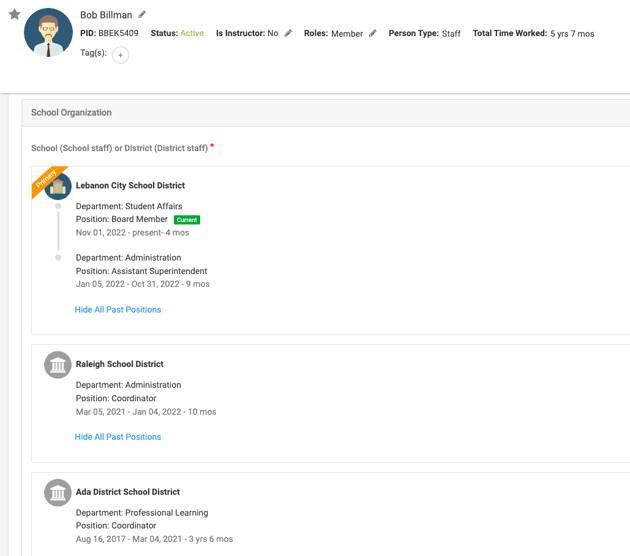This screenshot has height=556, width=630.
Task: Edit Roles with the pencil icon
Action: 373,33
